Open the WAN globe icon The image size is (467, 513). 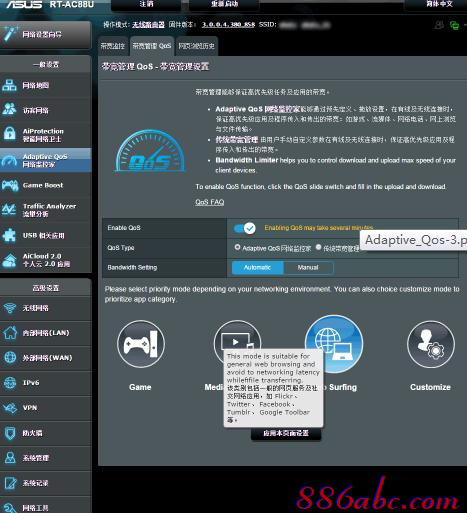pyautogui.click(x=10, y=357)
